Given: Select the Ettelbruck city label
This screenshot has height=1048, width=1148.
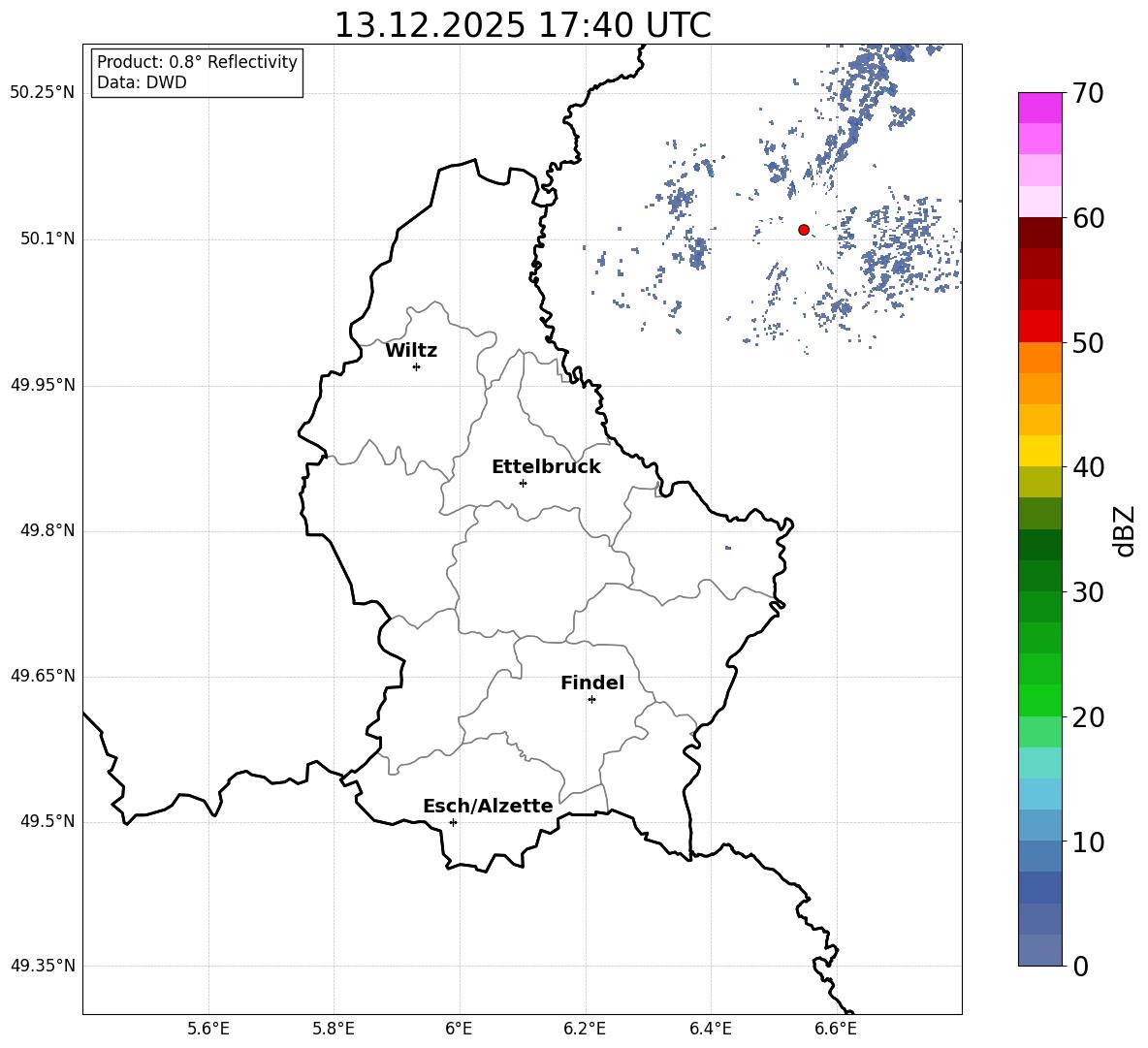Looking at the screenshot, I should (546, 467).
